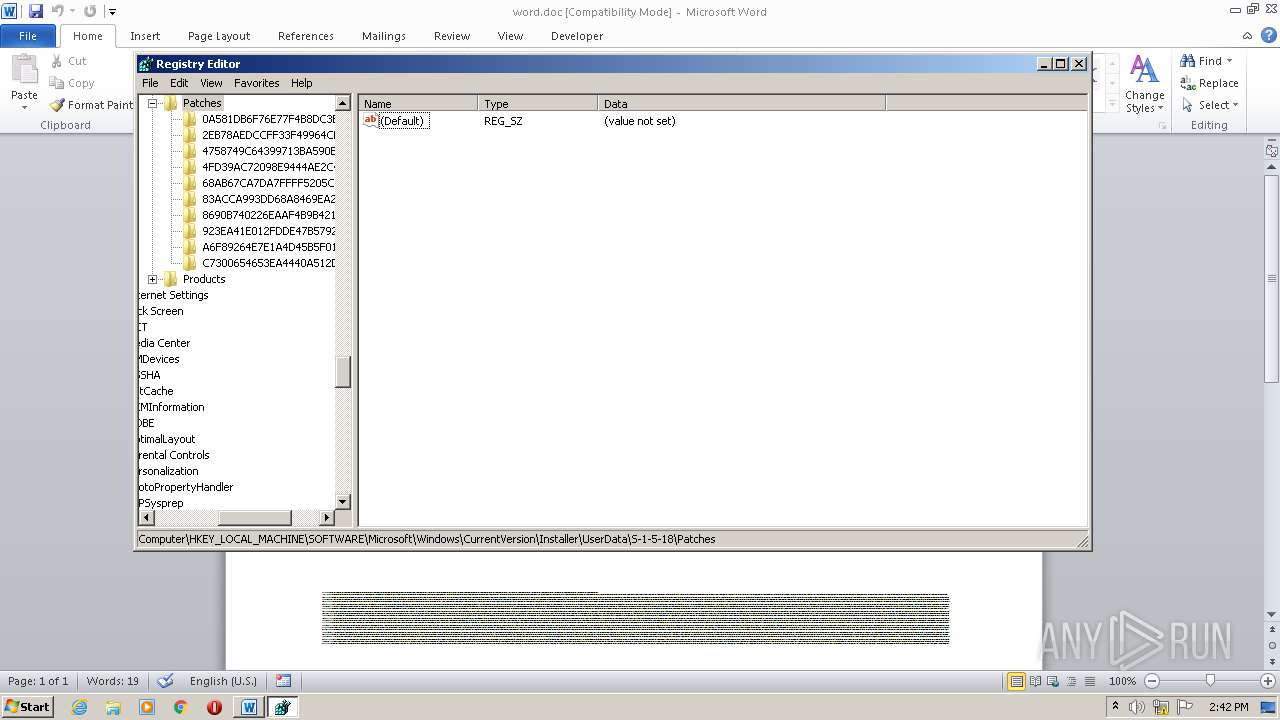
Task: Launch Opera from the taskbar
Action: click(x=214, y=707)
